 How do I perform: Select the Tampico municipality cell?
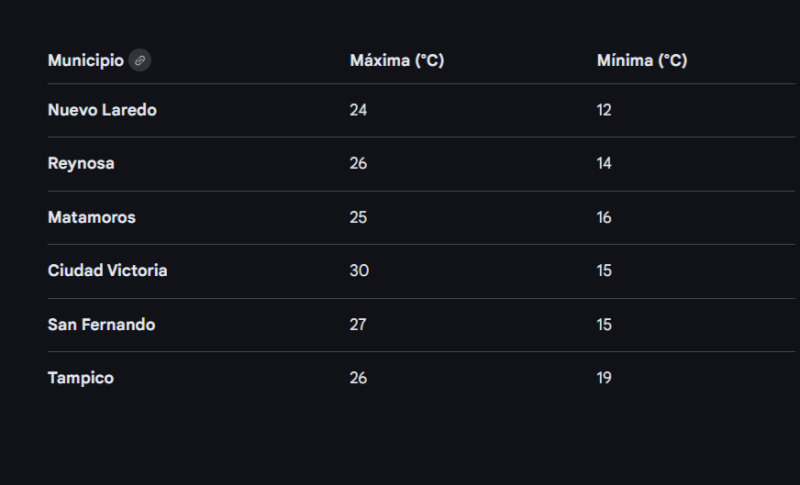81,378
